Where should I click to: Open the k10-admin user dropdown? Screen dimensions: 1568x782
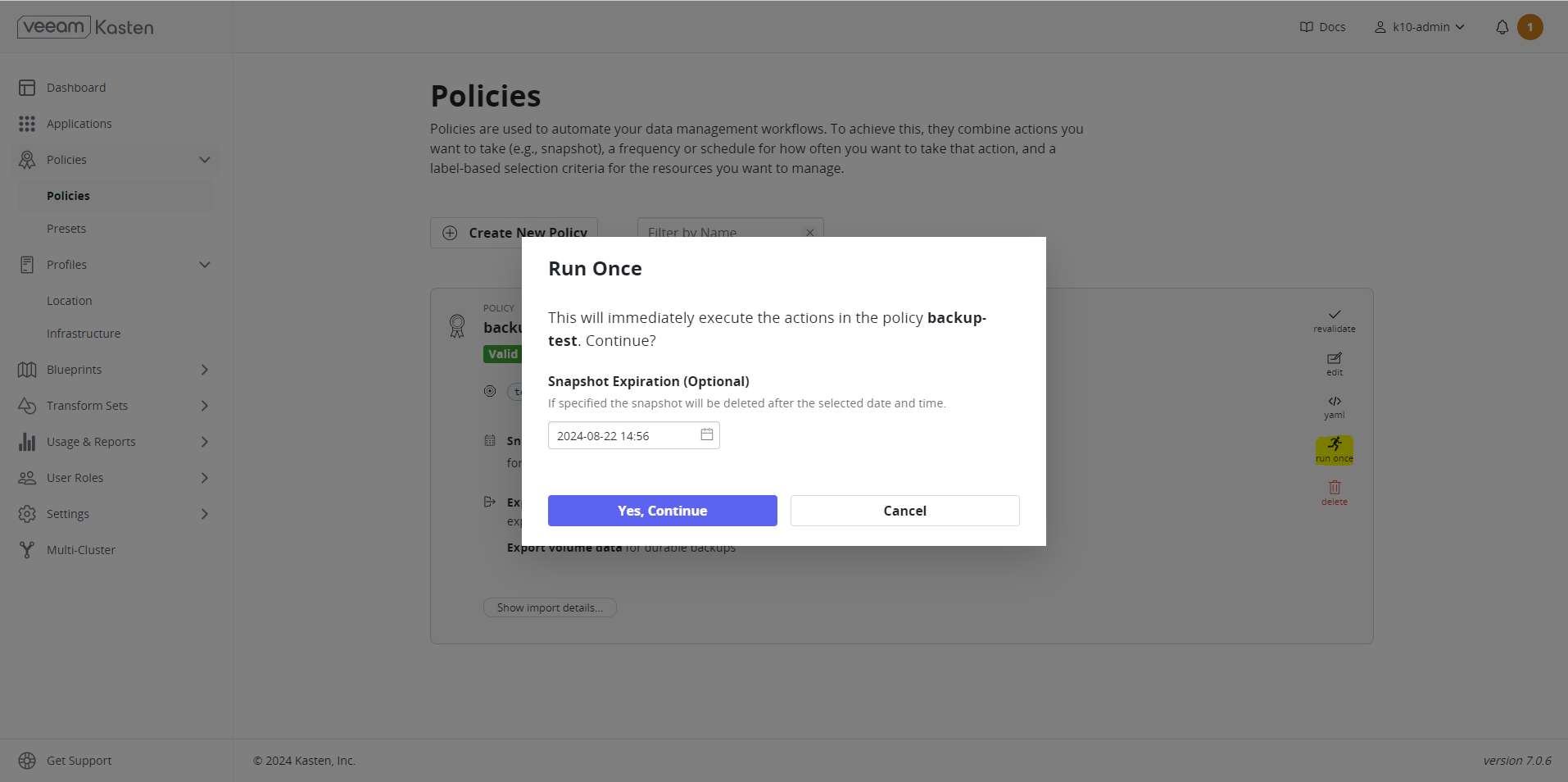pos(1420,27)
